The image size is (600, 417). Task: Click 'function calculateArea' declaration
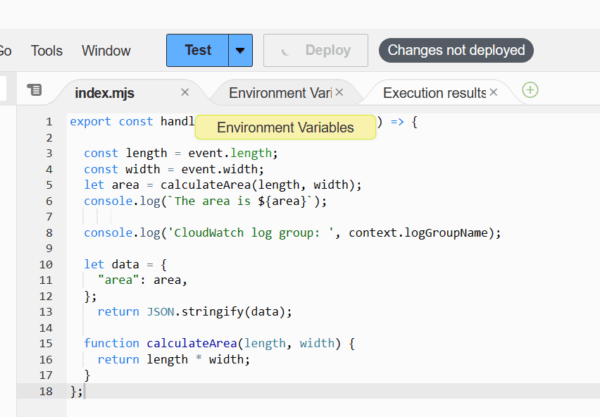[x=160, y=343]
